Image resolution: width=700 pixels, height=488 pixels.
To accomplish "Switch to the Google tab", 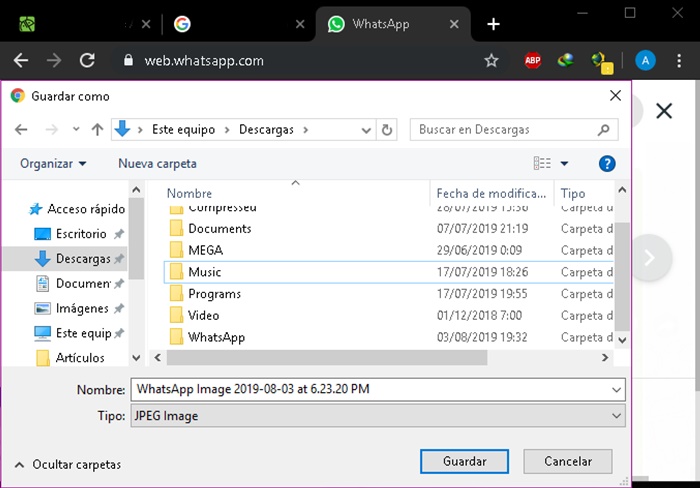I will point(237,24).
